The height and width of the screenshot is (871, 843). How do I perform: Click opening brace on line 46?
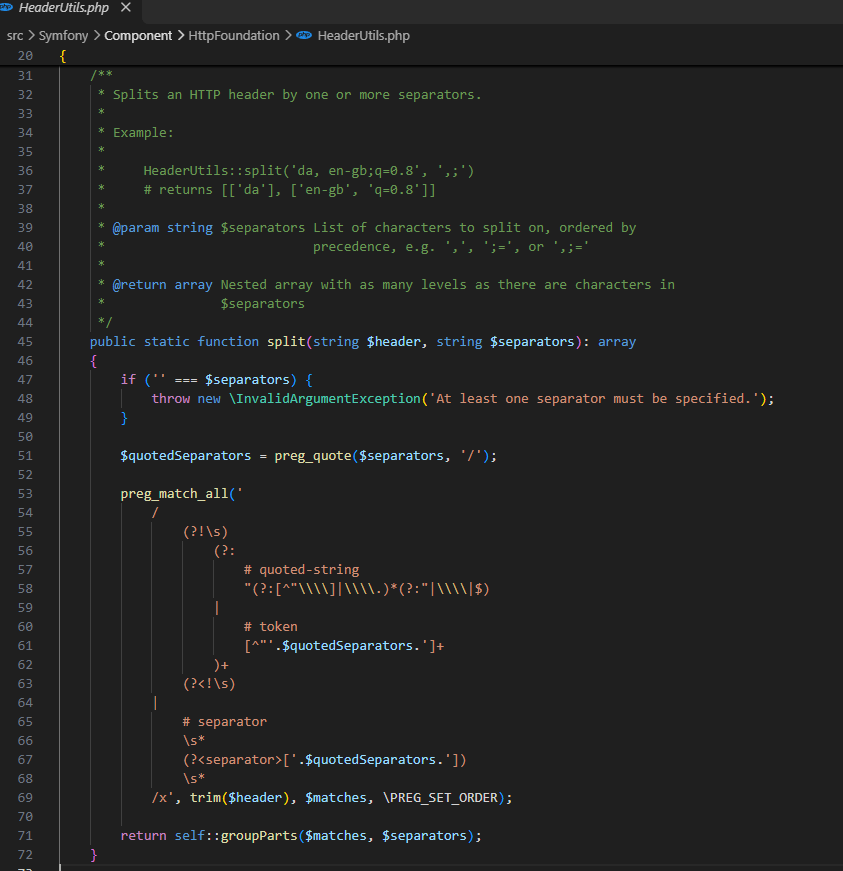coord(93,361)
